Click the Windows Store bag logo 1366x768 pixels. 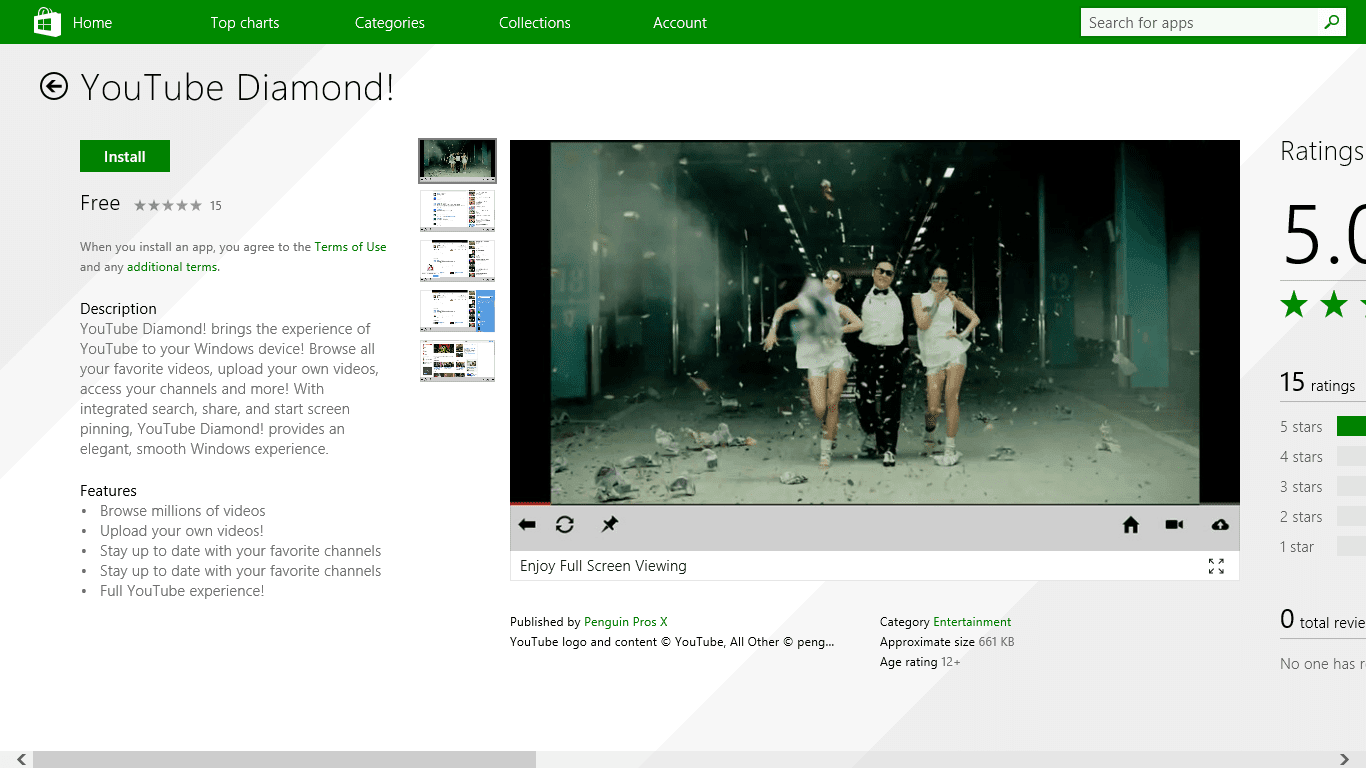47,22
